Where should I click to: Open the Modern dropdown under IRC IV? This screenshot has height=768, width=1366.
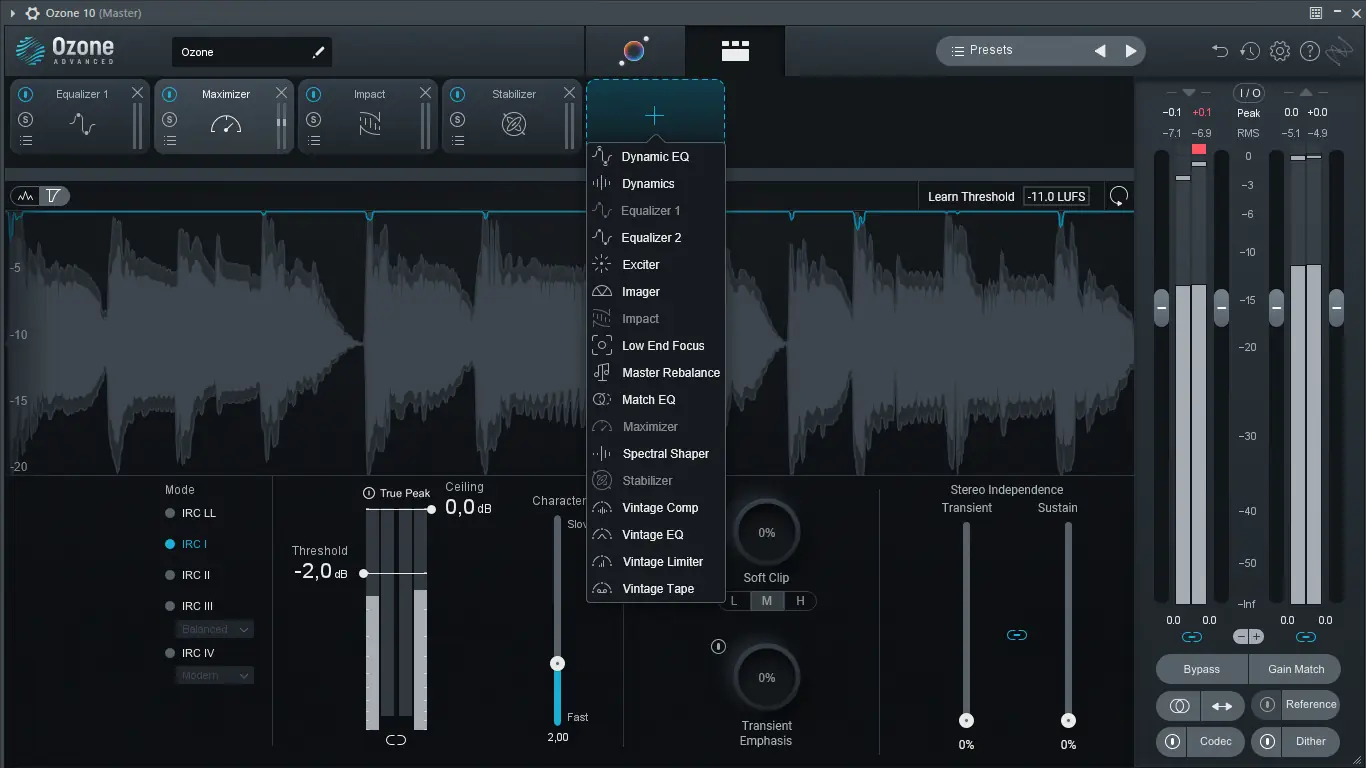coord(213,675)
